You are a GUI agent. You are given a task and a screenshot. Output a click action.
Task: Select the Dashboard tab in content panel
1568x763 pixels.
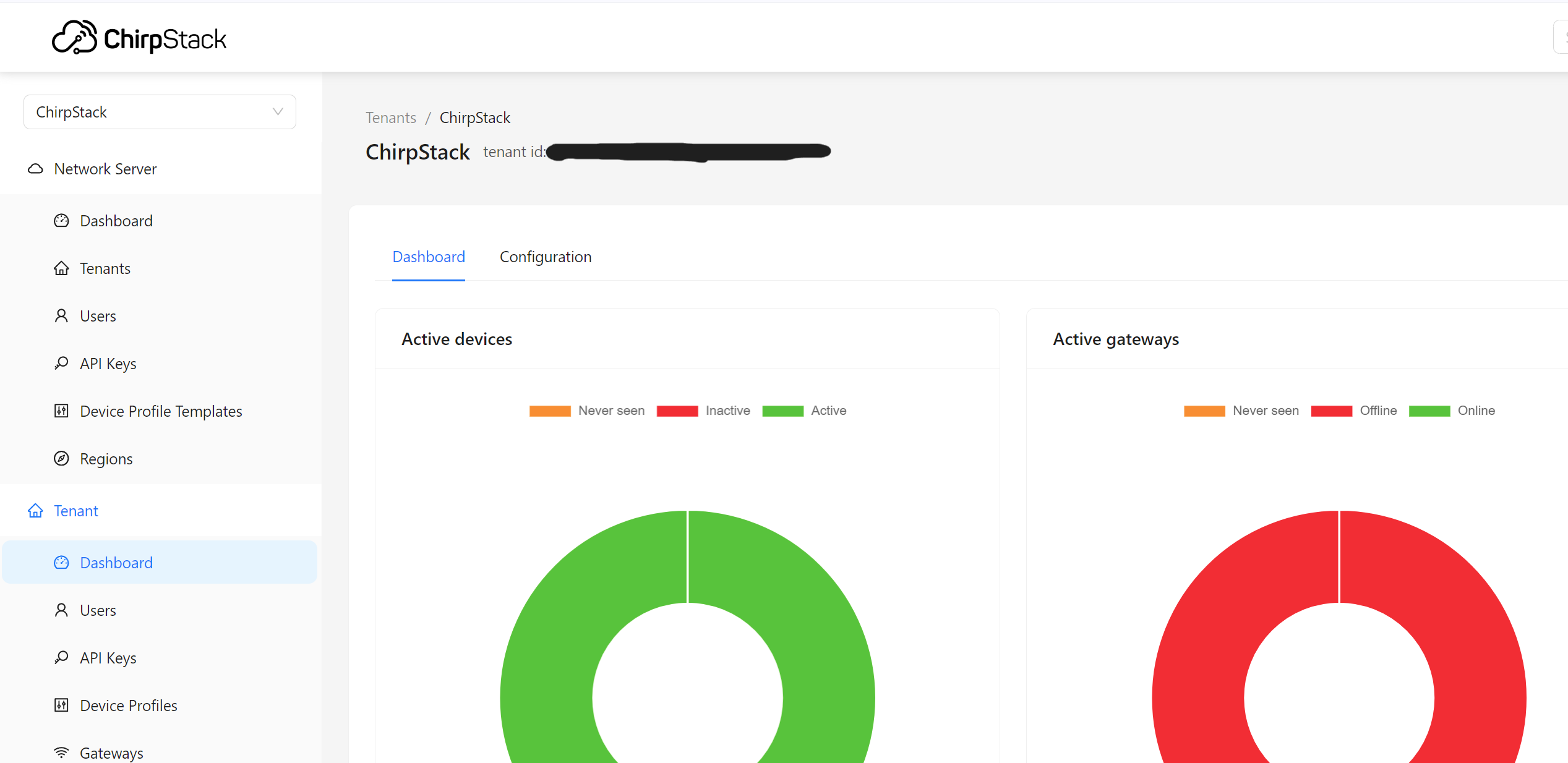point(429,257)
